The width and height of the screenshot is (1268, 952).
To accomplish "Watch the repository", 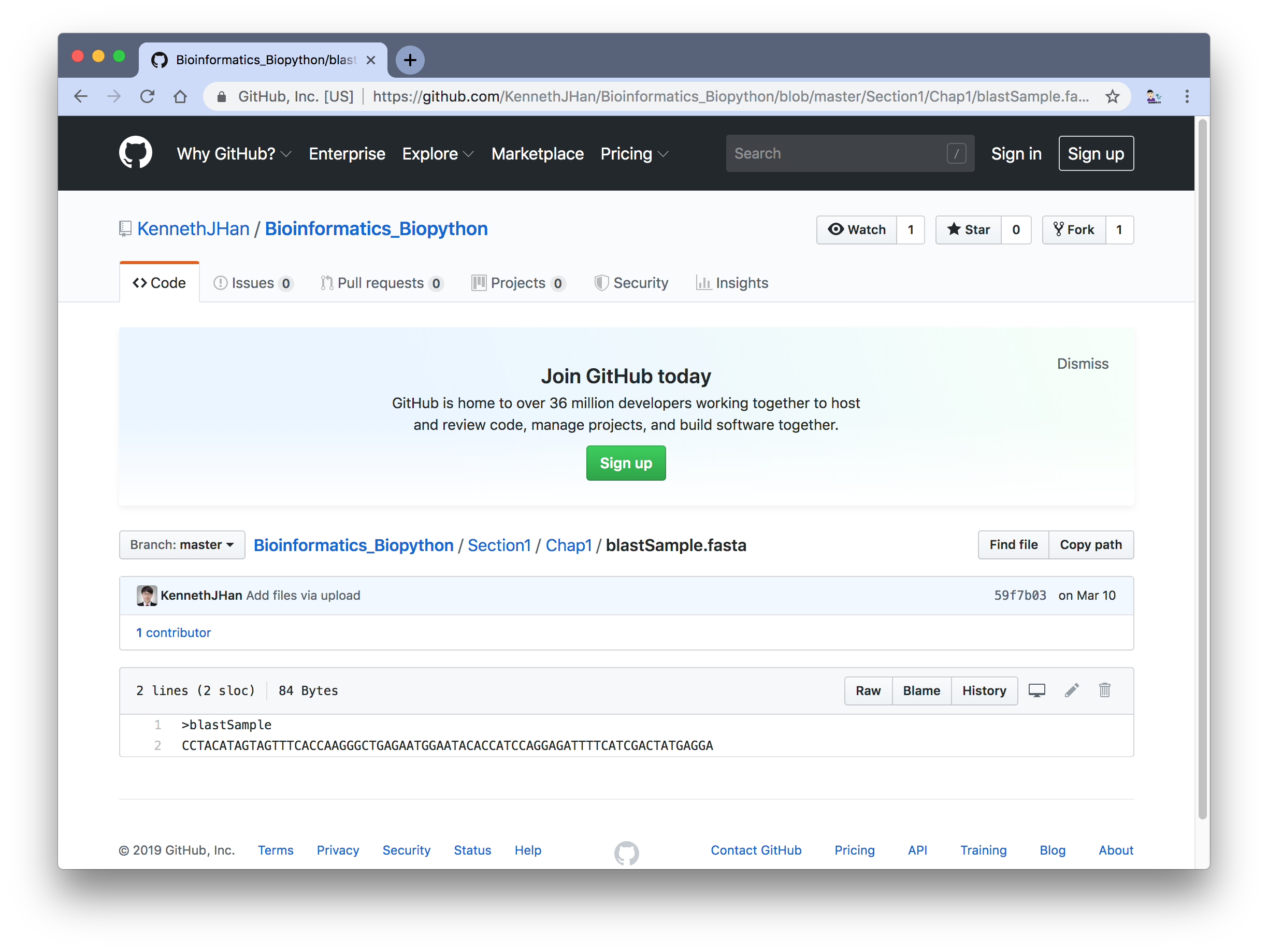I will tap(856, 229).
